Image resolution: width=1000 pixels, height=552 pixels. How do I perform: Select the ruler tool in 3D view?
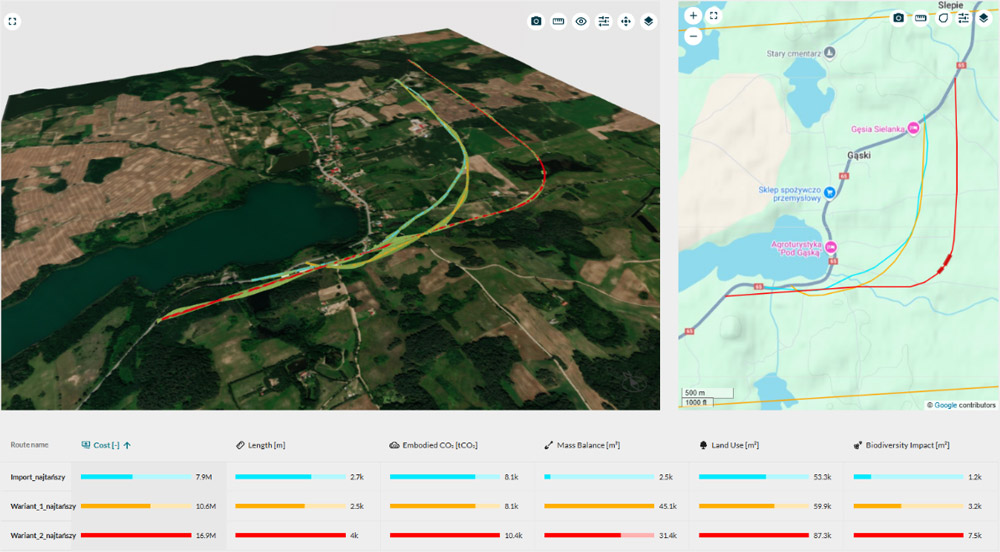click(x=558, y=22)
